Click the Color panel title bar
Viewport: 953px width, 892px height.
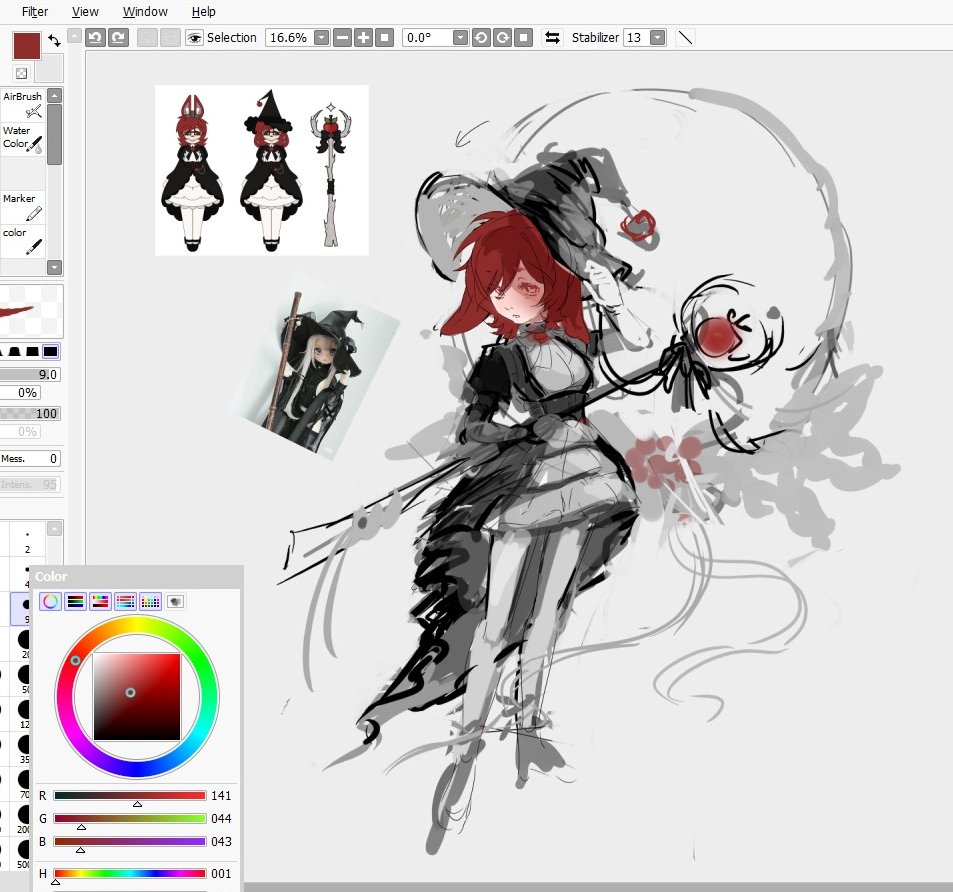coord(137,577)
